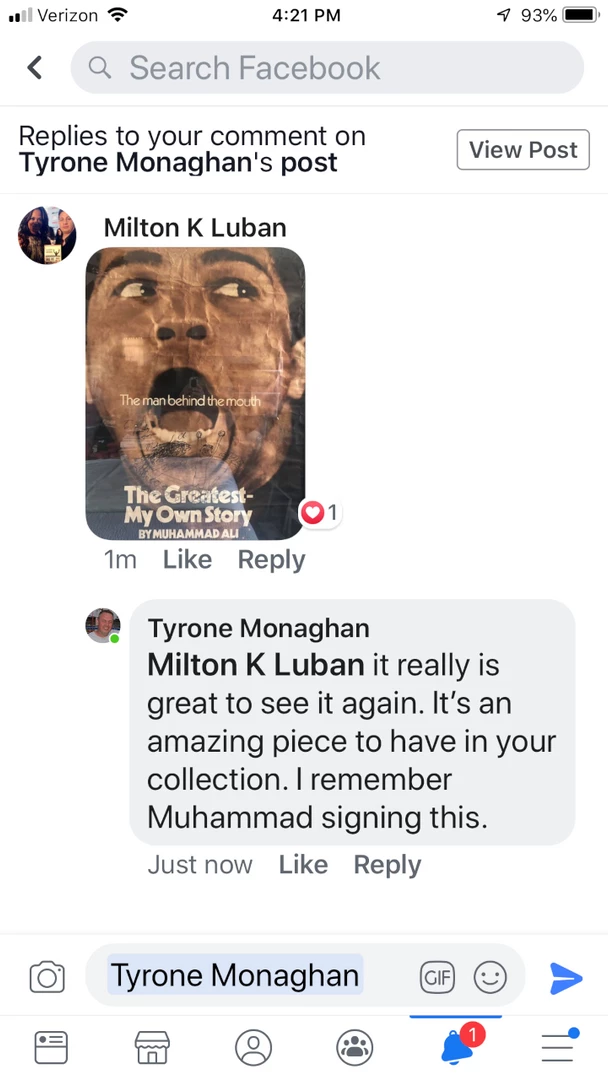Viewport: 608px width, 1080px height.
Task: Like Milton K Luban's photo comment
Action: (x=187, y=560)
